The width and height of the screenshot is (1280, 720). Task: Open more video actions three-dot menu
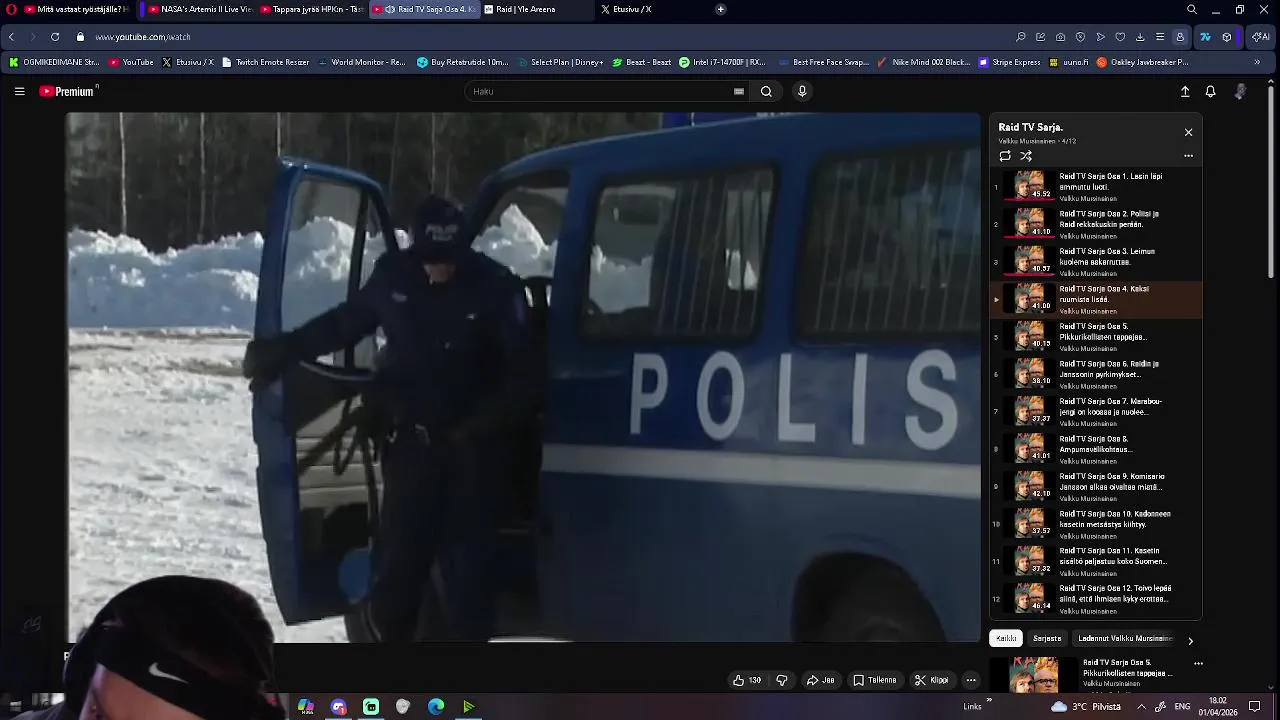[971, 680]
